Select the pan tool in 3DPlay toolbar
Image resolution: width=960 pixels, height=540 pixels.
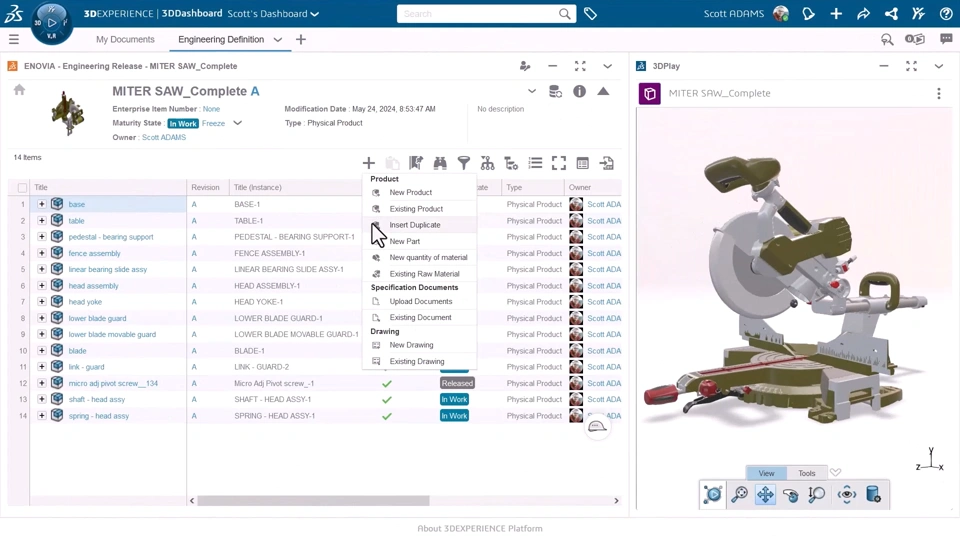(765, 495)
